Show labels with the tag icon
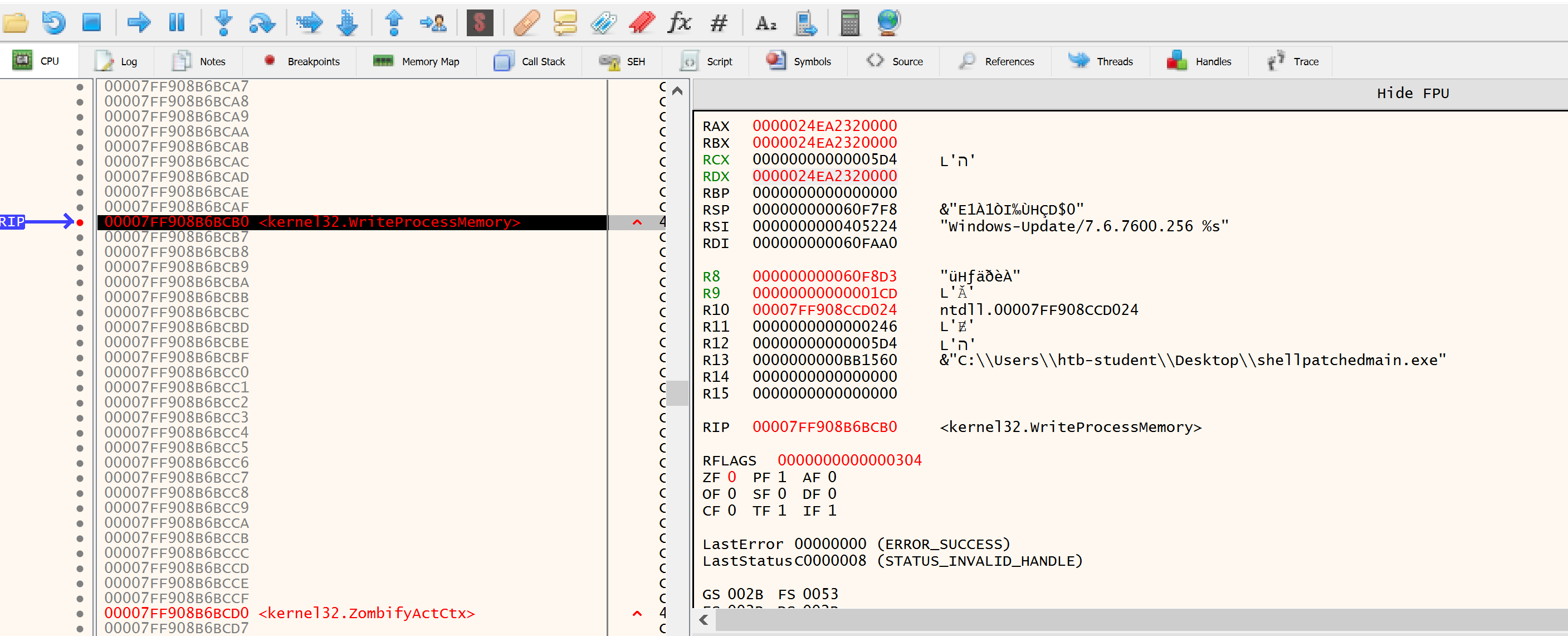 pos(603,23)
